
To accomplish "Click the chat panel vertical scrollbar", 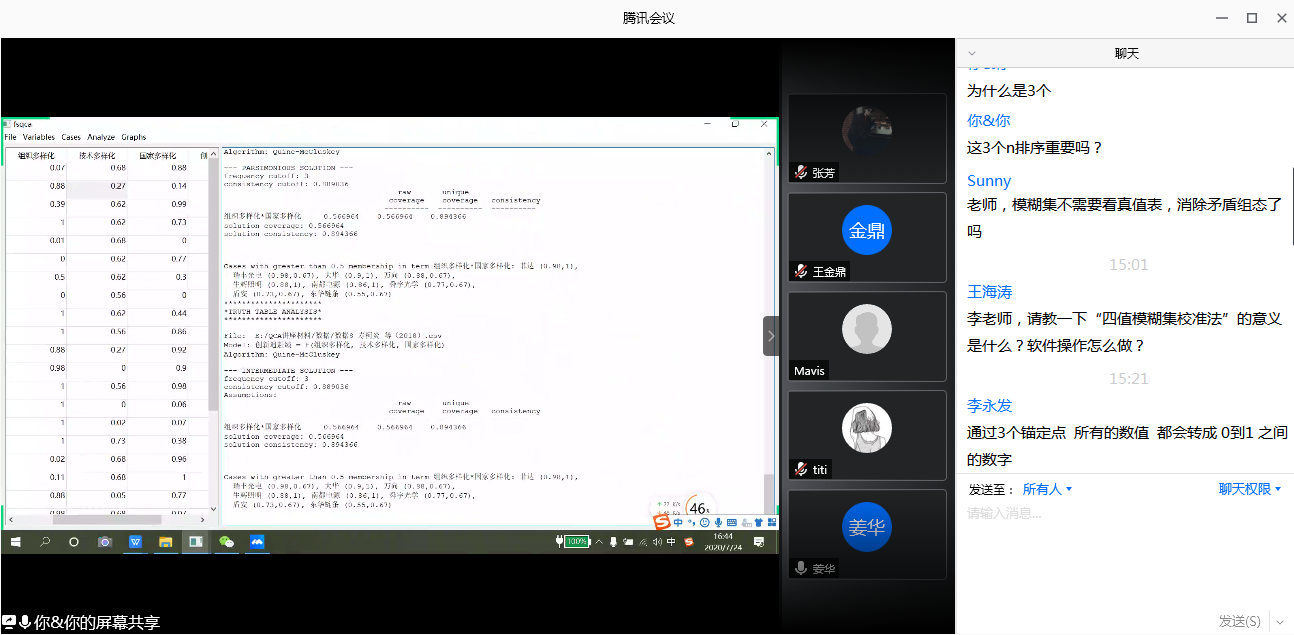I will 1290,205.
